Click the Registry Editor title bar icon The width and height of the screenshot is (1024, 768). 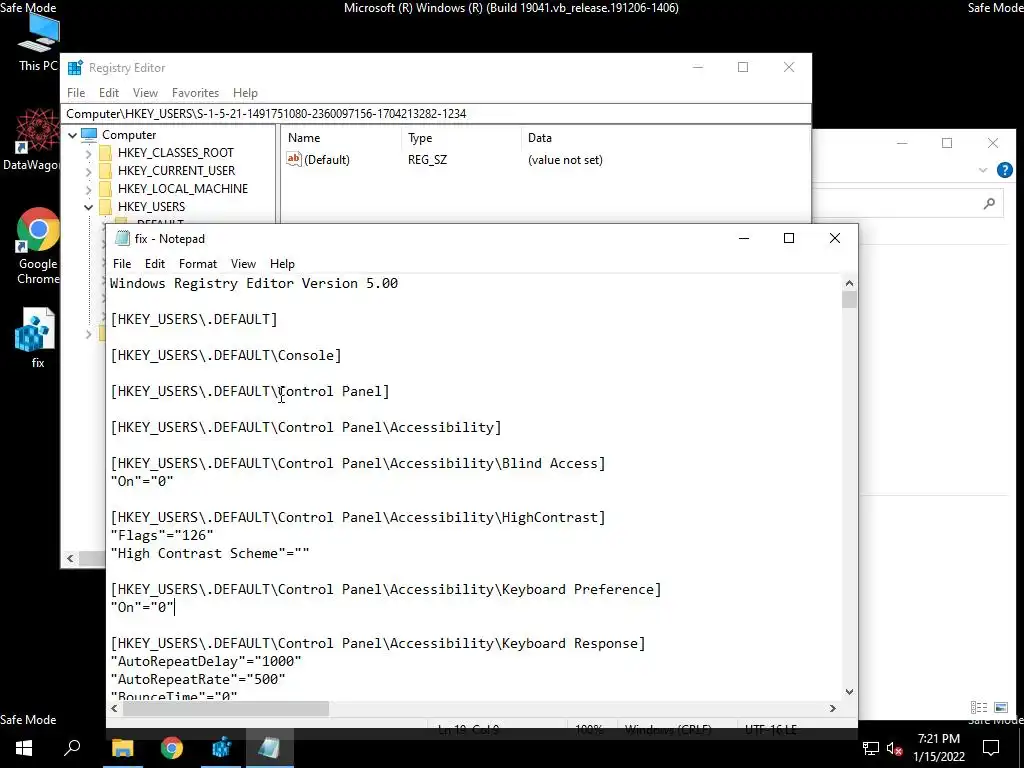tap(75, 67)
